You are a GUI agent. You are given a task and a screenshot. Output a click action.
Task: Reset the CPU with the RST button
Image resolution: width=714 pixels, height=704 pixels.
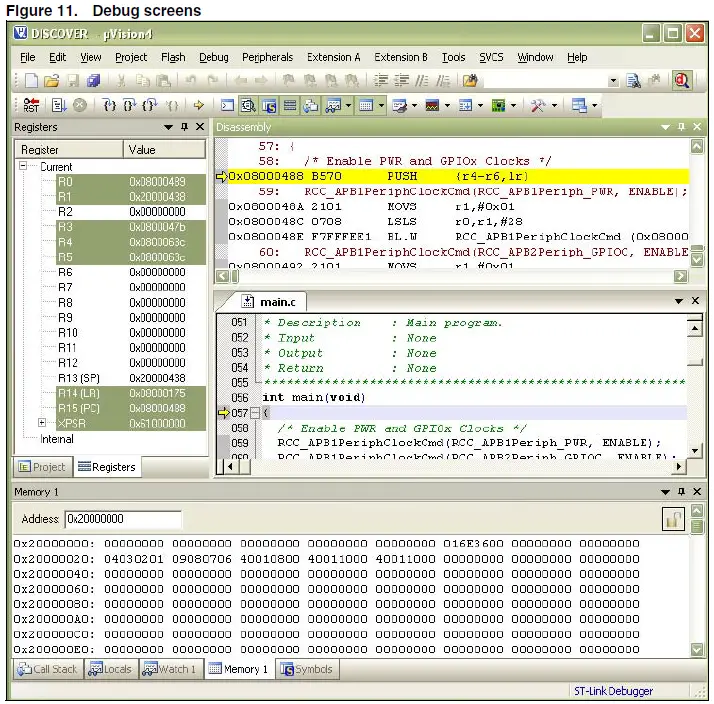pyautogui.click(x=31, y=105)
